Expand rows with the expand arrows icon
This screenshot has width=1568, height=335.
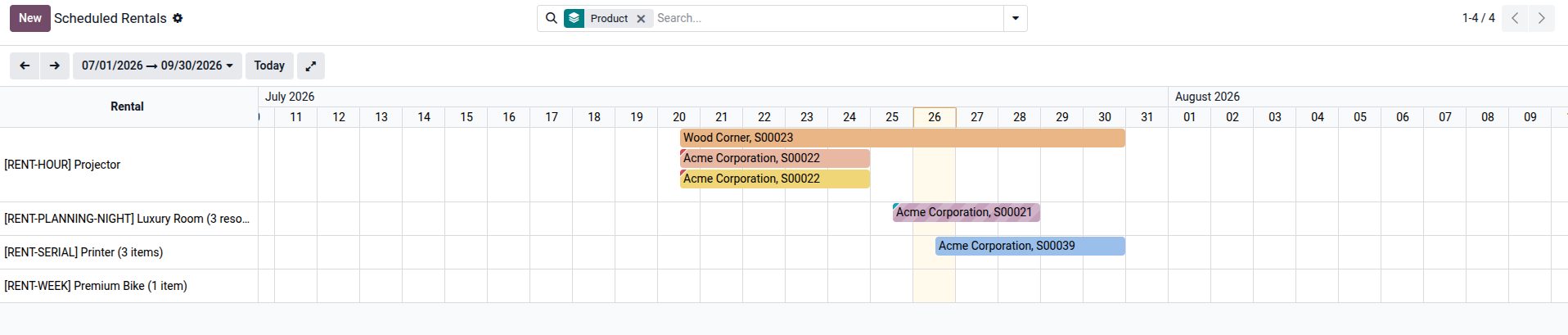point(311,66)
